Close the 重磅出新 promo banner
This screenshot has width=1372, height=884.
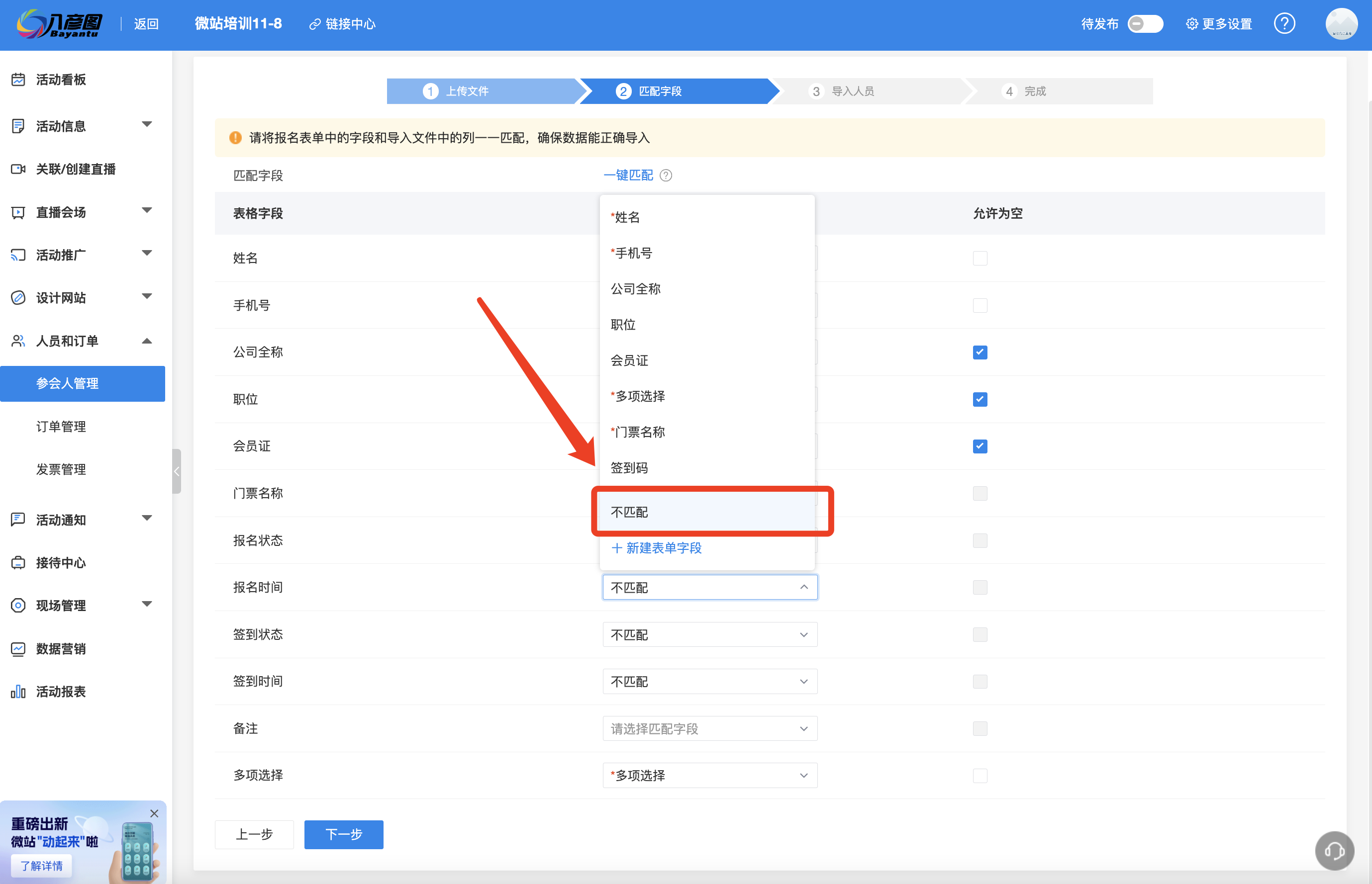(154, 813)
